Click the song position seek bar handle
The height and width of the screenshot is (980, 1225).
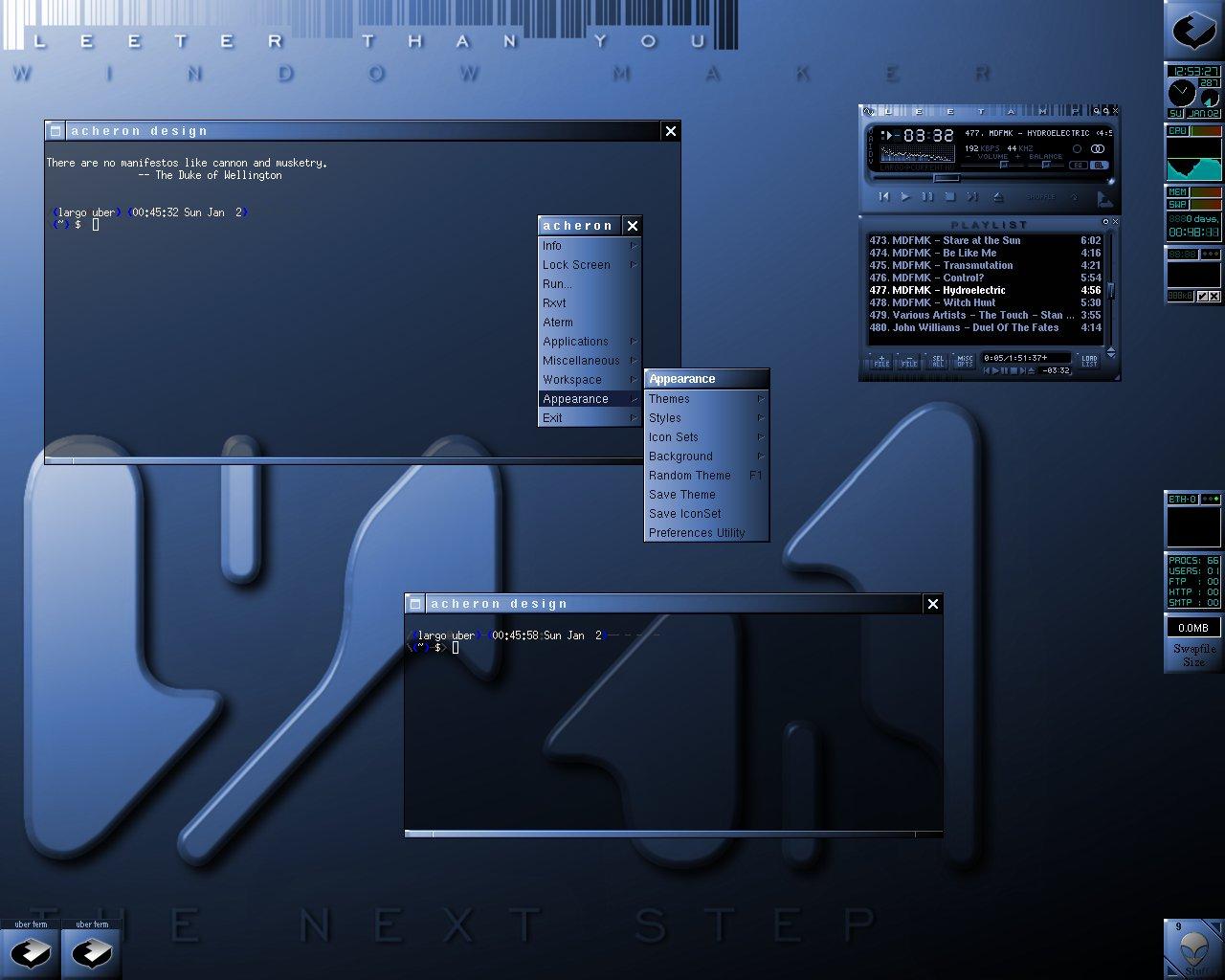[x=947, y=178]
